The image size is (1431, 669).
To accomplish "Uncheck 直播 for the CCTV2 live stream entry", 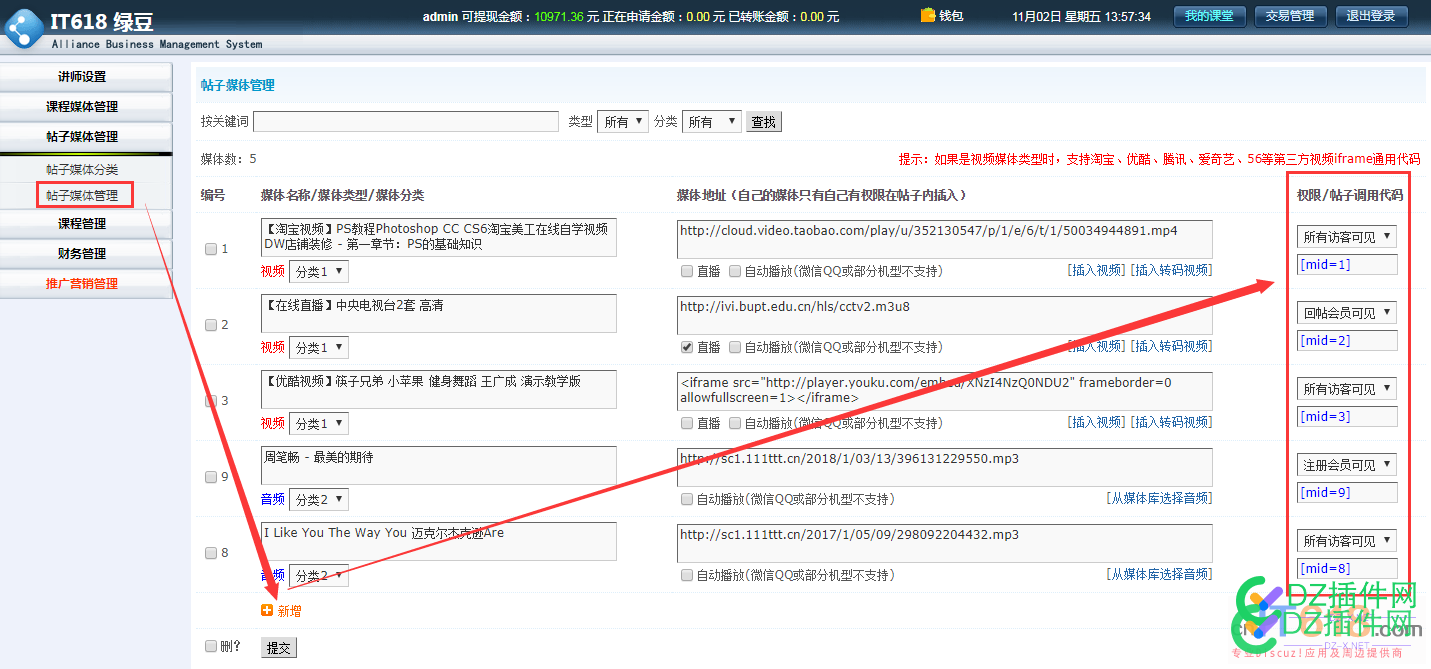I will [688, 346].
